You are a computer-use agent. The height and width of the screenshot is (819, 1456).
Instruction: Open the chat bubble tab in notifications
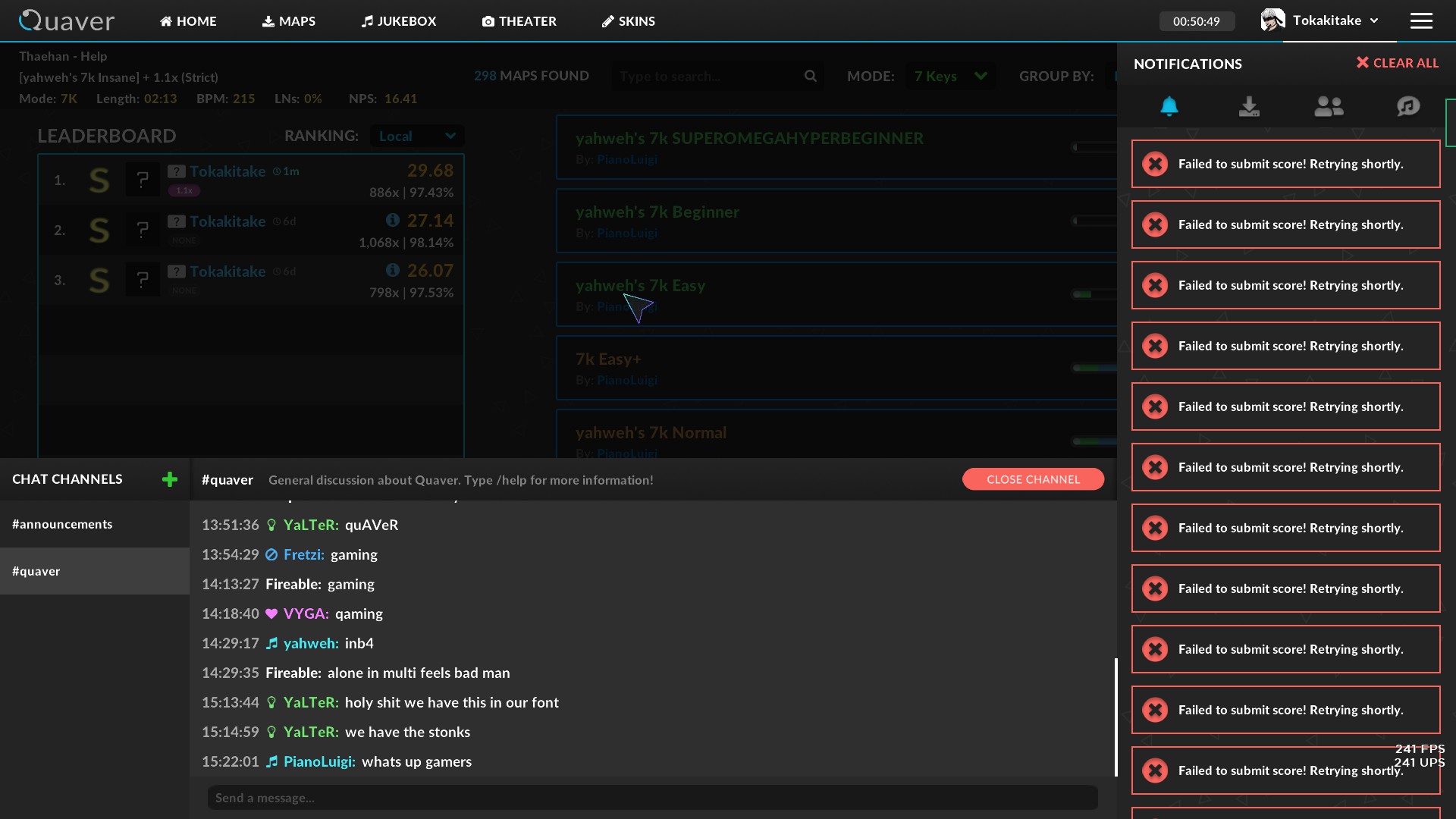(1408, 106)
